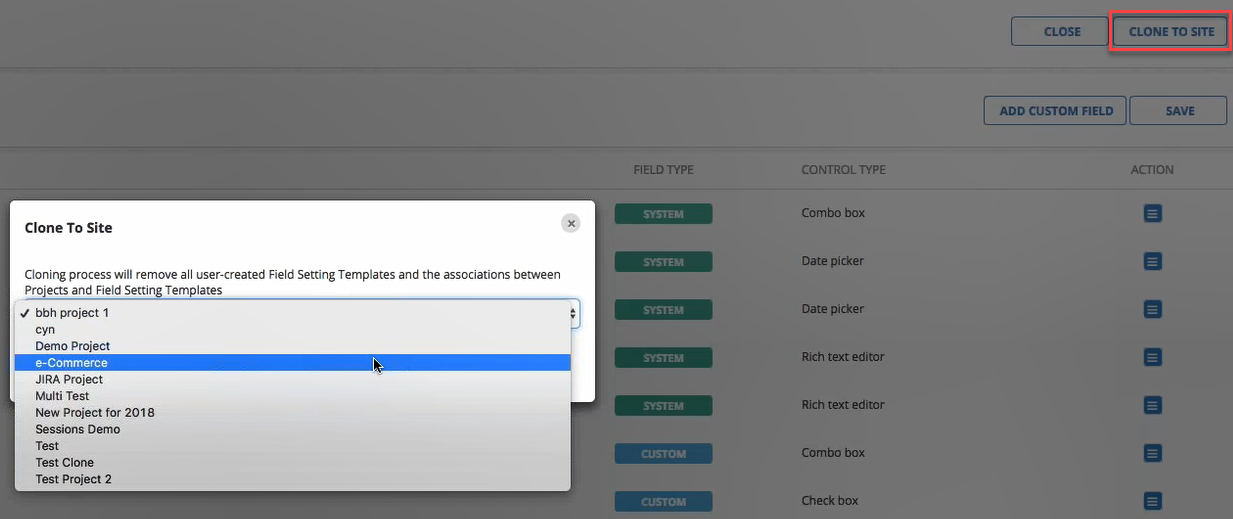
Task: Close the Clone To Site dialog
Action: (571, 224)
